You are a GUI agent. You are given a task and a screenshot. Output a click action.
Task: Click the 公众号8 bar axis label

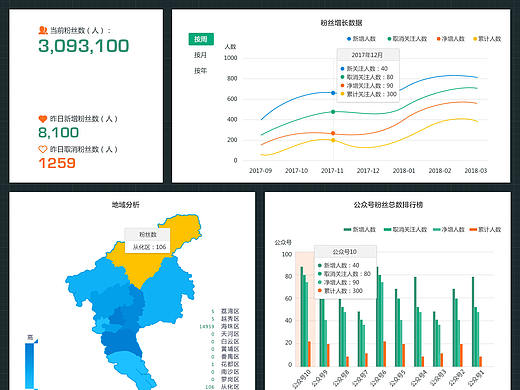tap(340, 379)
